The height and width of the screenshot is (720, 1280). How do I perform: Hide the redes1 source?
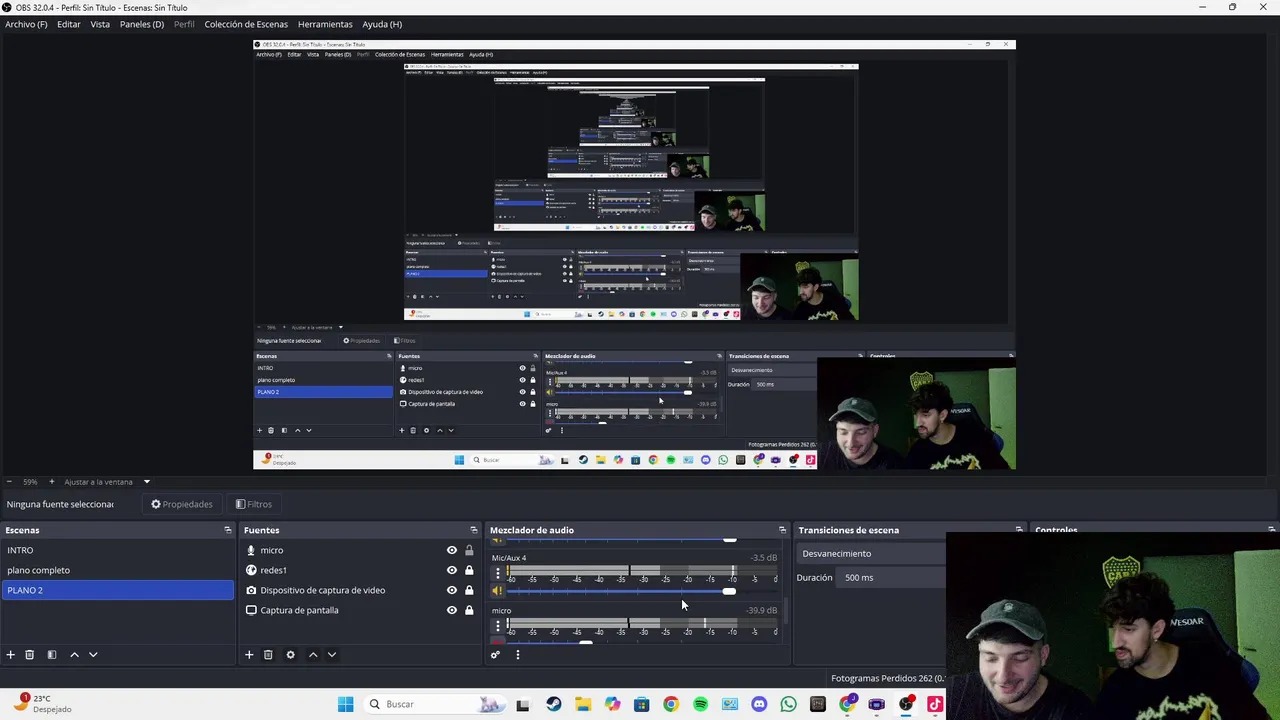click(452, 570)
